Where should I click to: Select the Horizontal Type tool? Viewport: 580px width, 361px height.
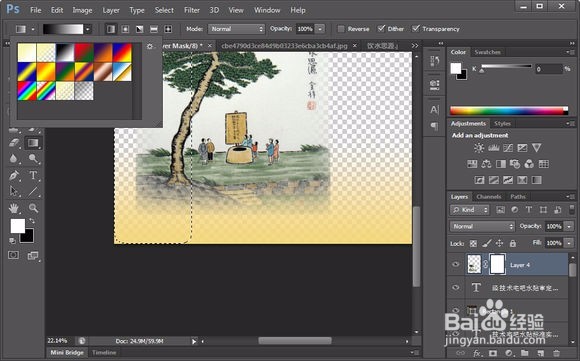[x=33, y=175]
